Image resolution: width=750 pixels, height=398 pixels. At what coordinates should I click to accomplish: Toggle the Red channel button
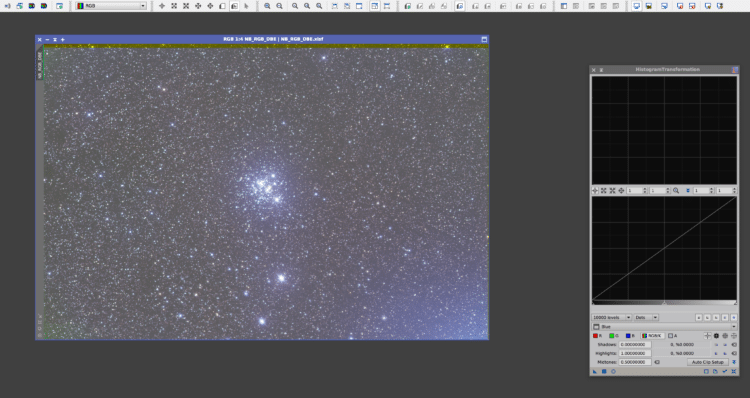coord(598,336)
